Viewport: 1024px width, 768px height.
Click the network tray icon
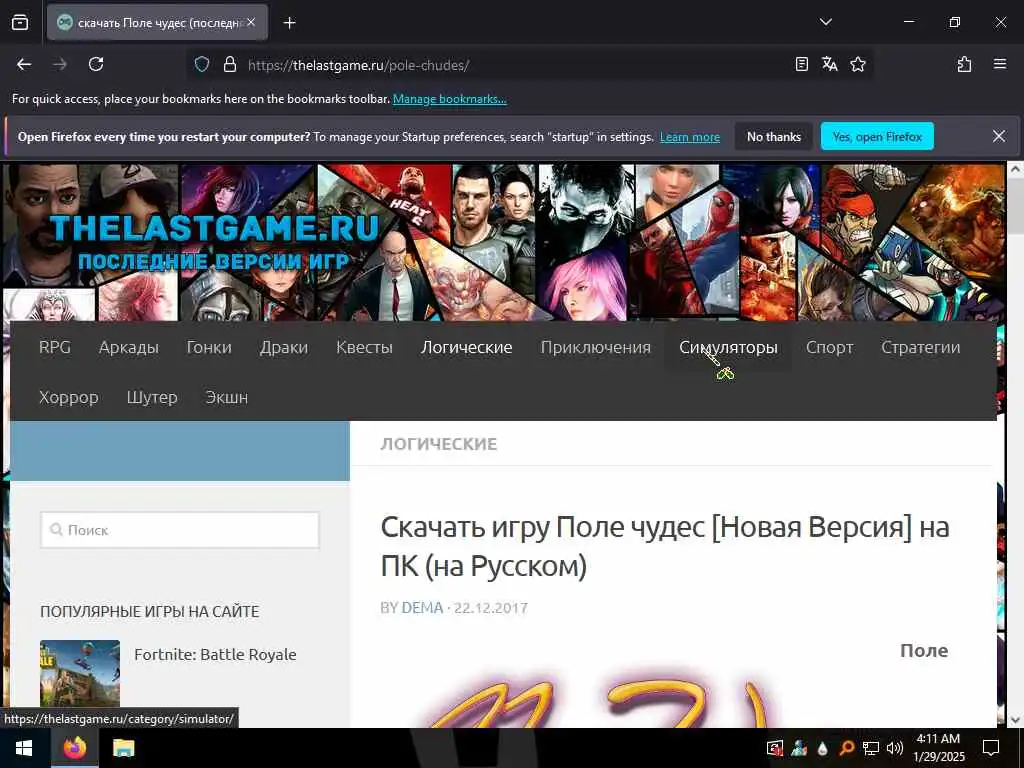(871, 748)
